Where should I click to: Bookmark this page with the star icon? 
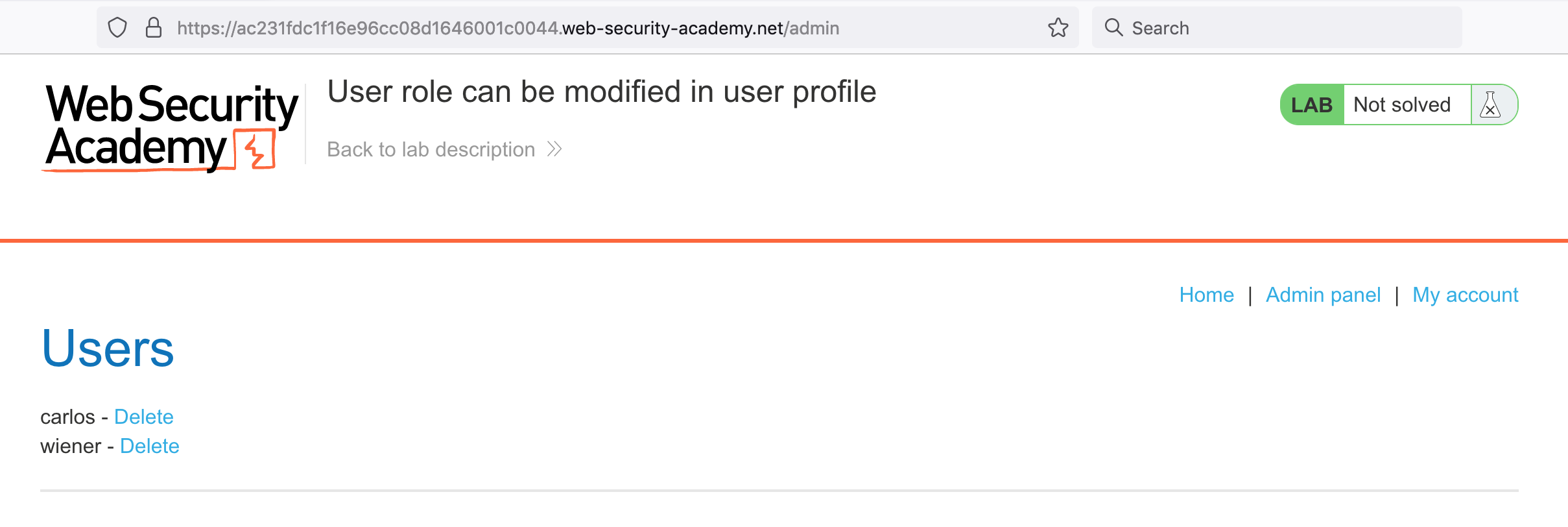(x=1058, y=28)
